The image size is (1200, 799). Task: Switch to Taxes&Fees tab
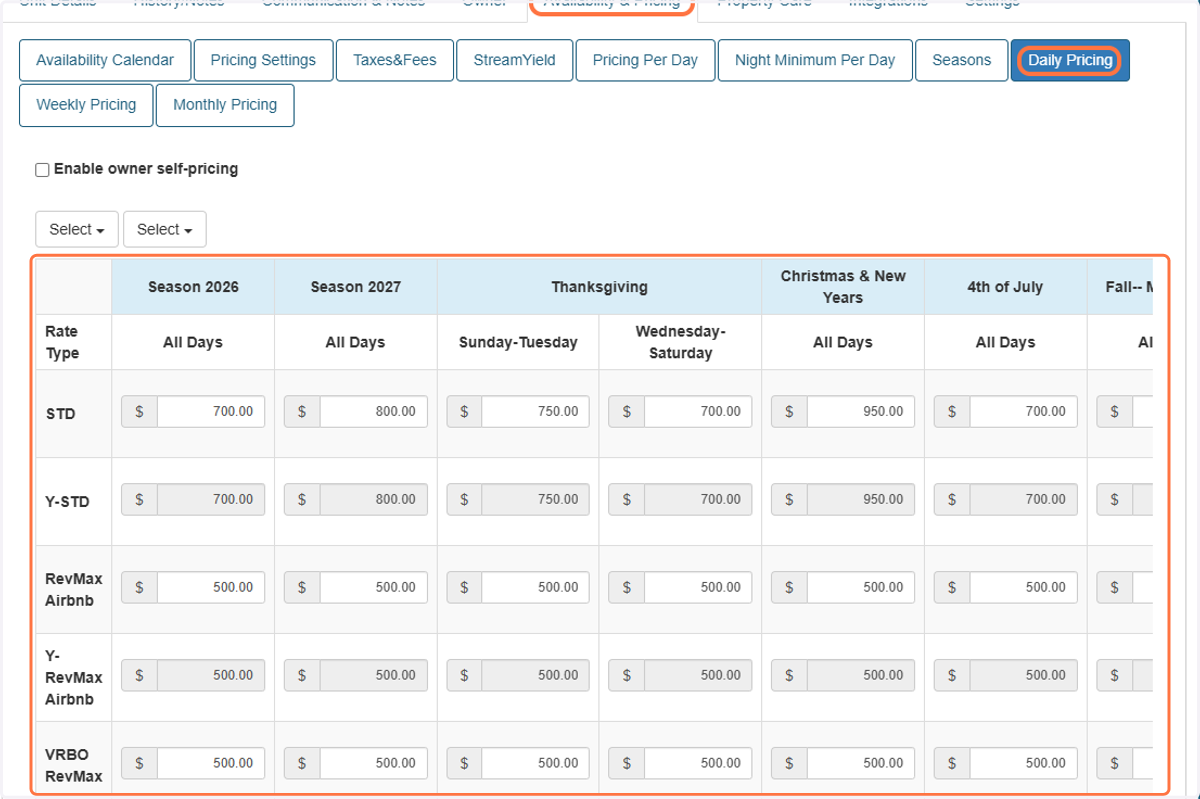395,60
